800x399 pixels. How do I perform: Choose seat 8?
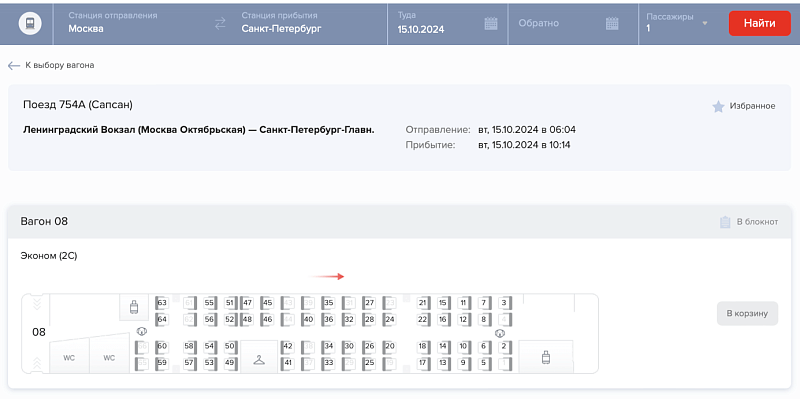(484, 320)
